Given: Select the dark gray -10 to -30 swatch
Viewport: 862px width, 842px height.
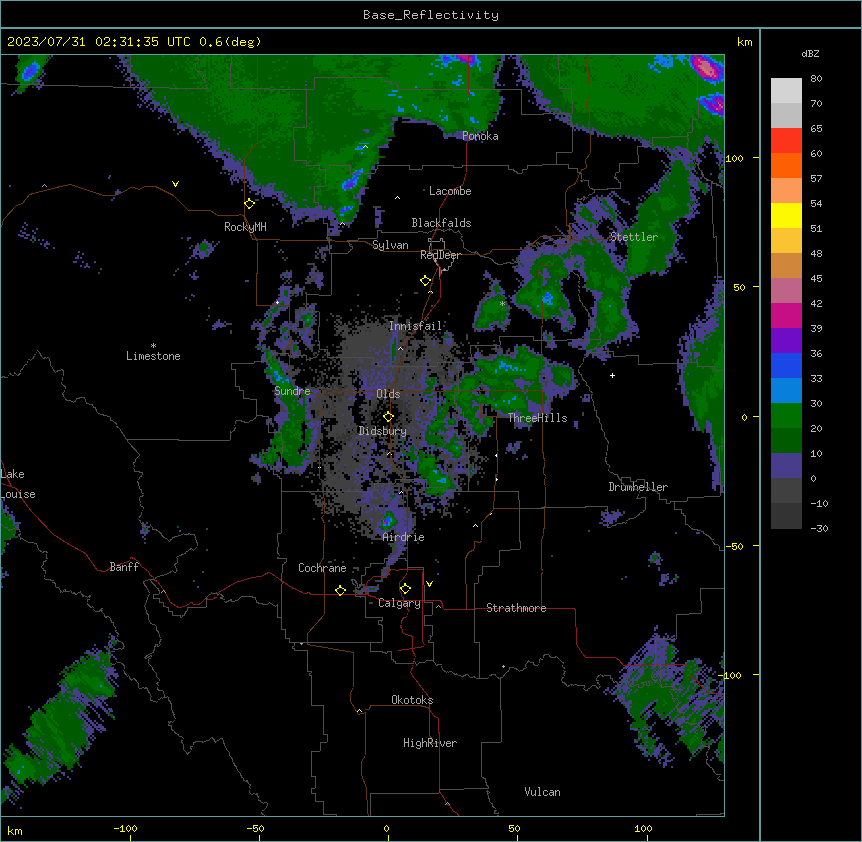Looking at the screenshot, I should click(x=786, y=516).
